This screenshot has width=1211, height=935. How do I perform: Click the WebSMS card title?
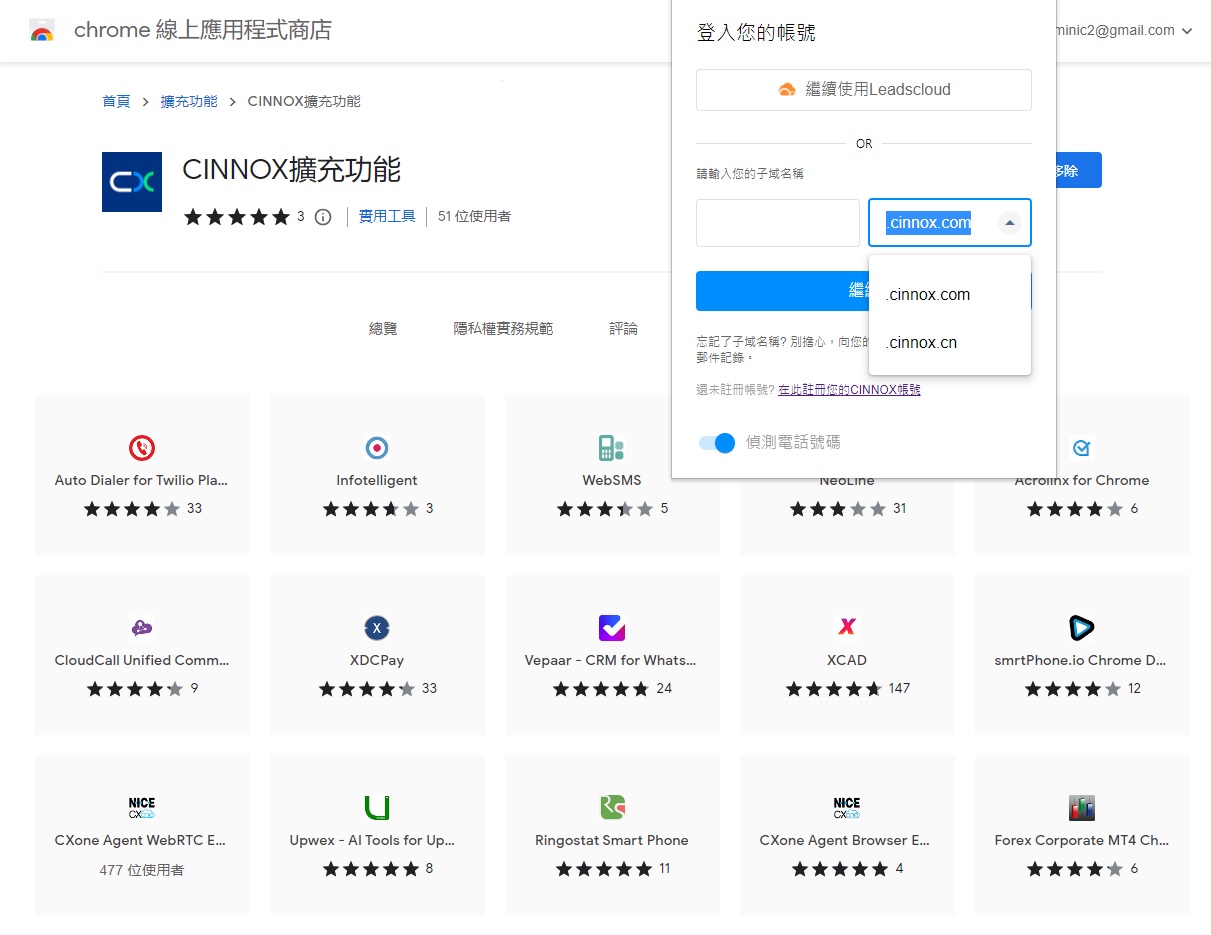[612, 480]
